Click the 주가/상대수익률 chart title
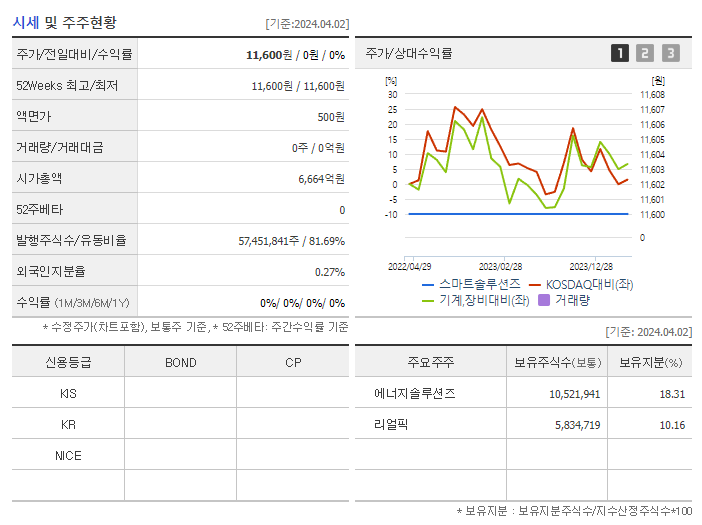The height and width of the screenshot is (525, 702). 408,53
